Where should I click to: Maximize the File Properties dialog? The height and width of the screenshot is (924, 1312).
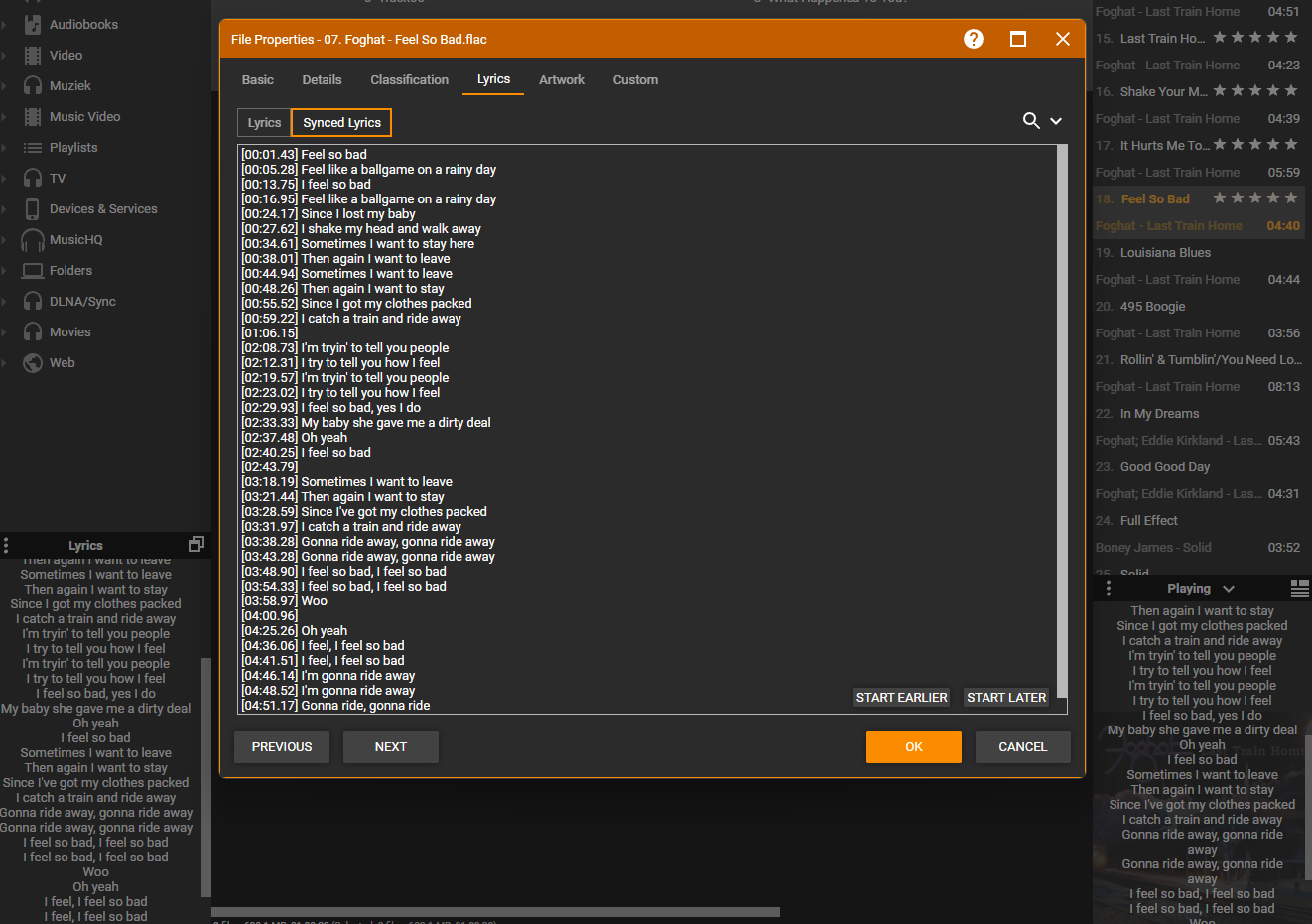coord(1018,39)
